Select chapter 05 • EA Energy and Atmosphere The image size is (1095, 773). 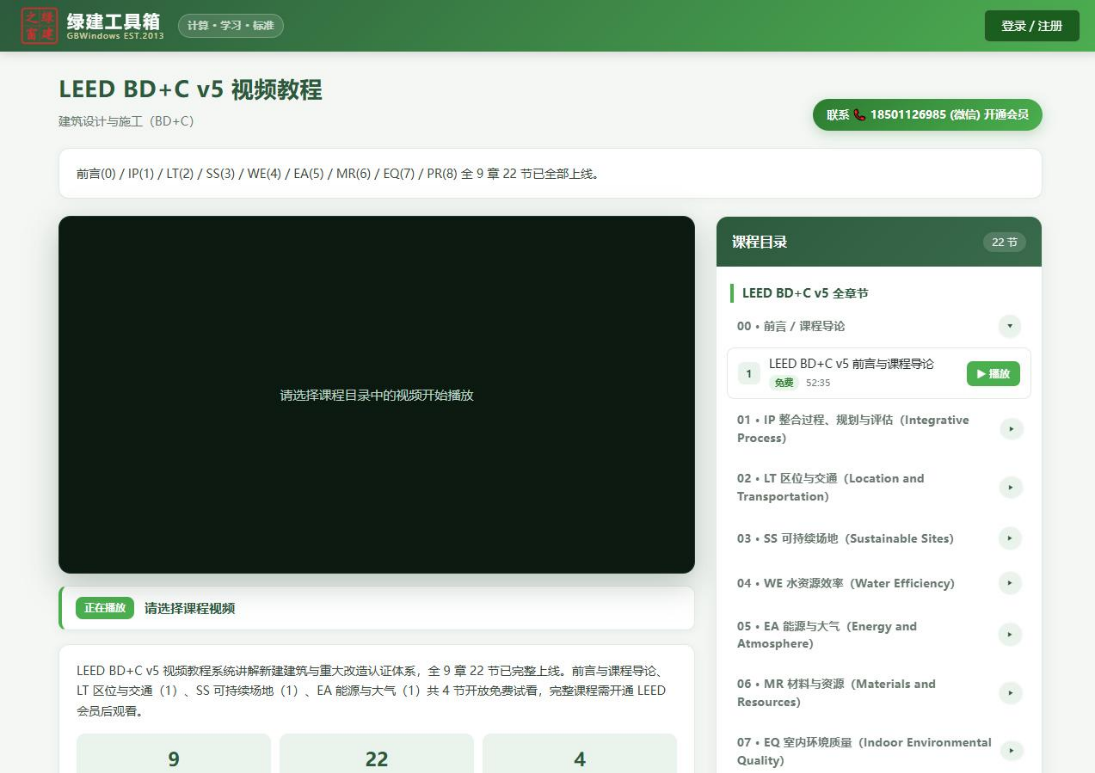(827, 635)
